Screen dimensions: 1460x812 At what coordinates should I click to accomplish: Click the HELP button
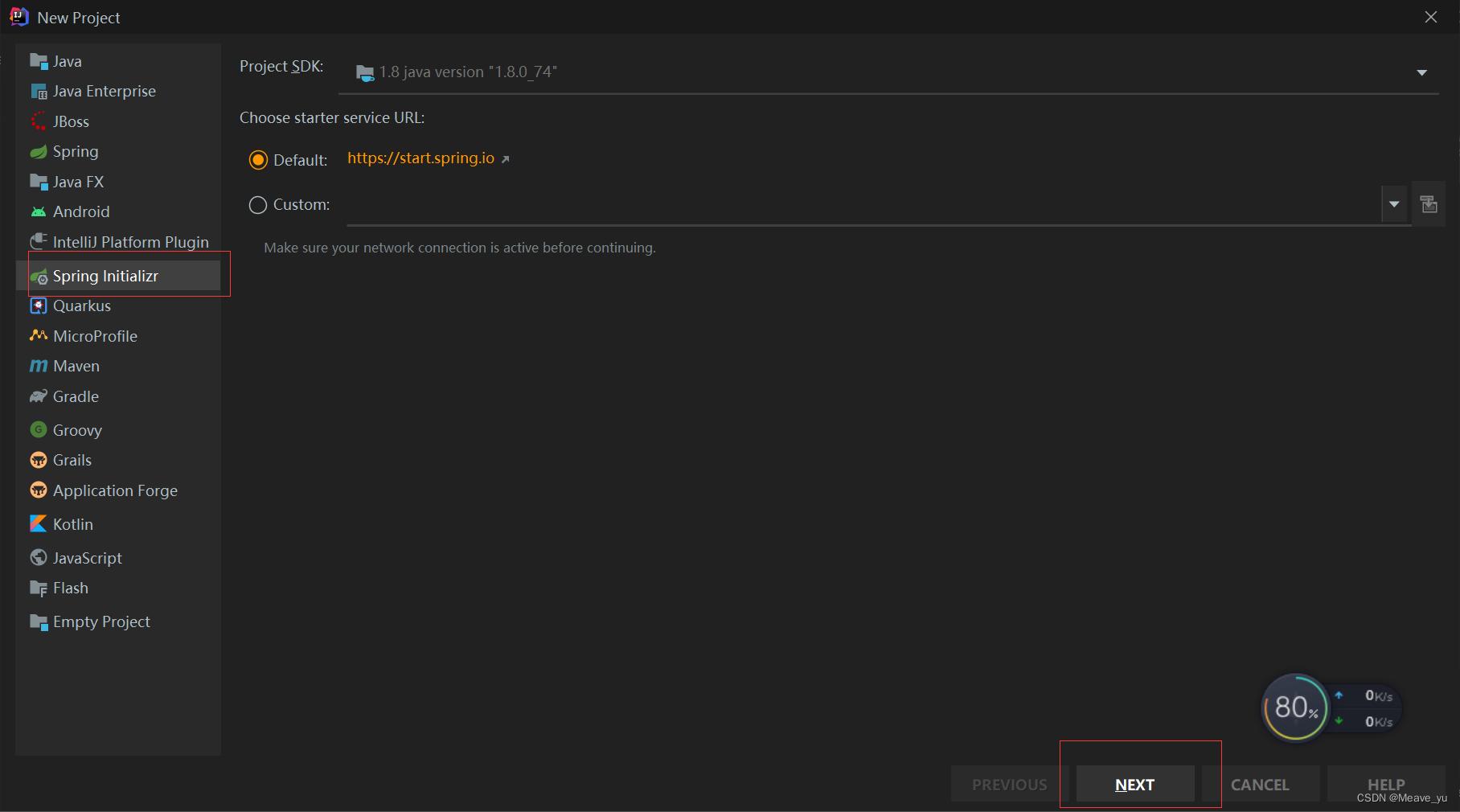[x=1386, y=784]
